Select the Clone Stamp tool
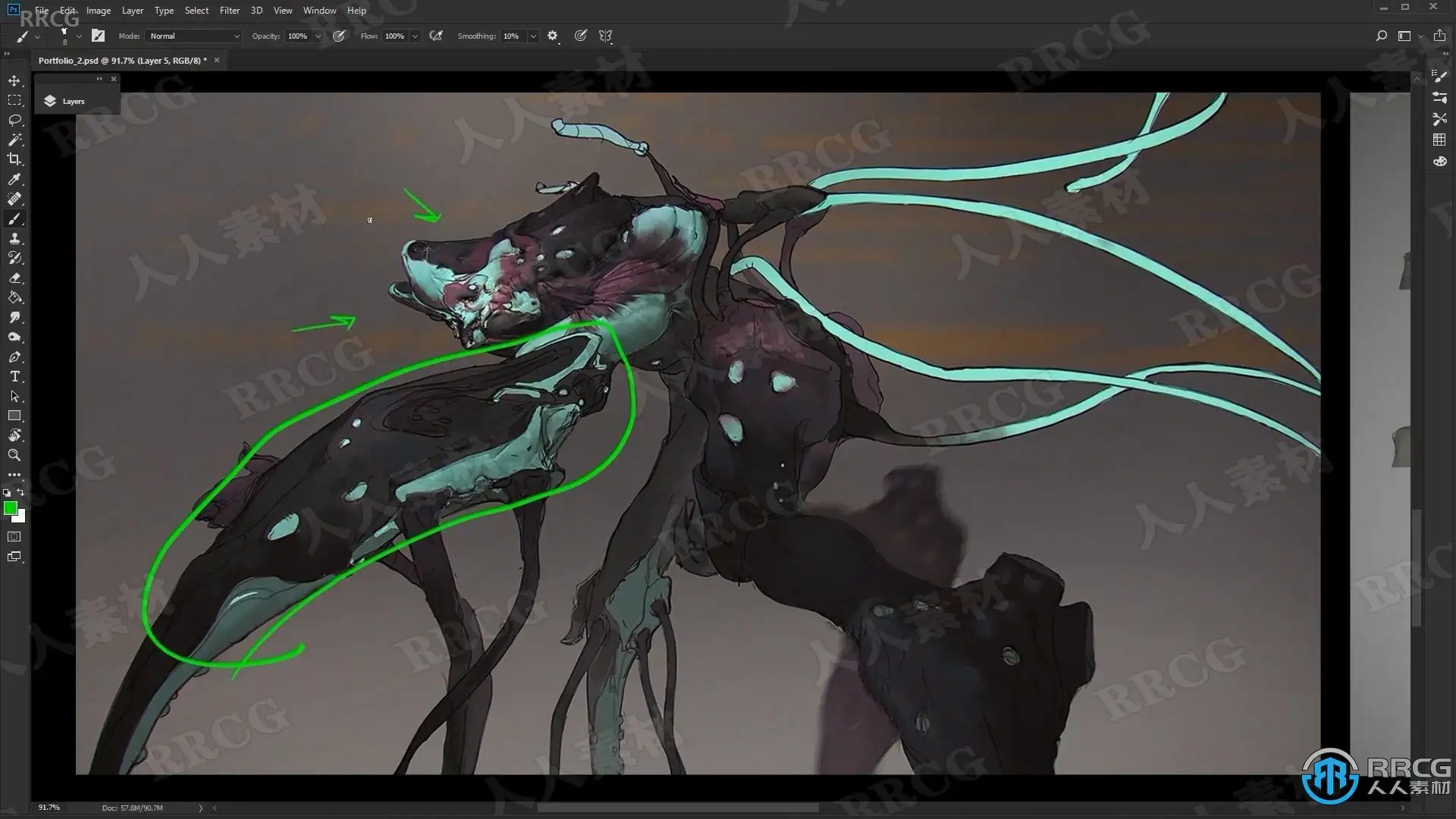 point(14,238)
